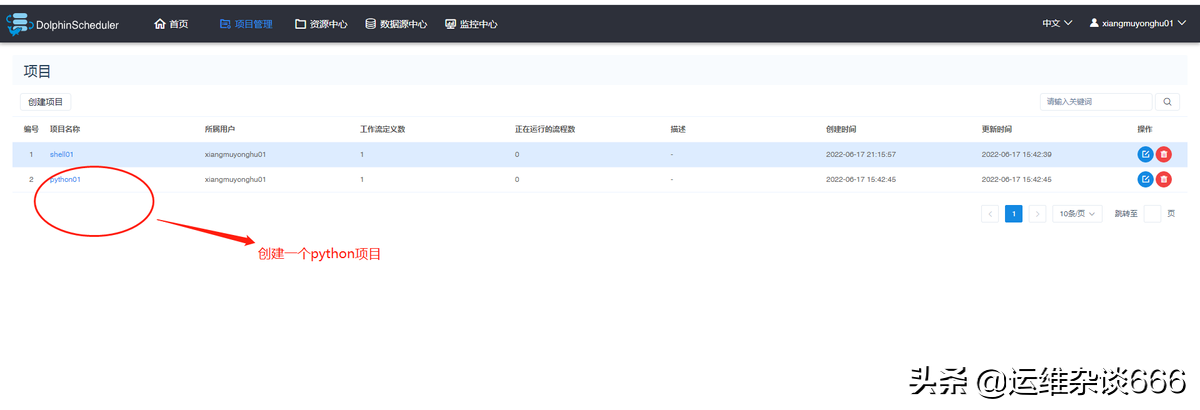Open the 10条/页 page size dropdown

pos(1077,214)
